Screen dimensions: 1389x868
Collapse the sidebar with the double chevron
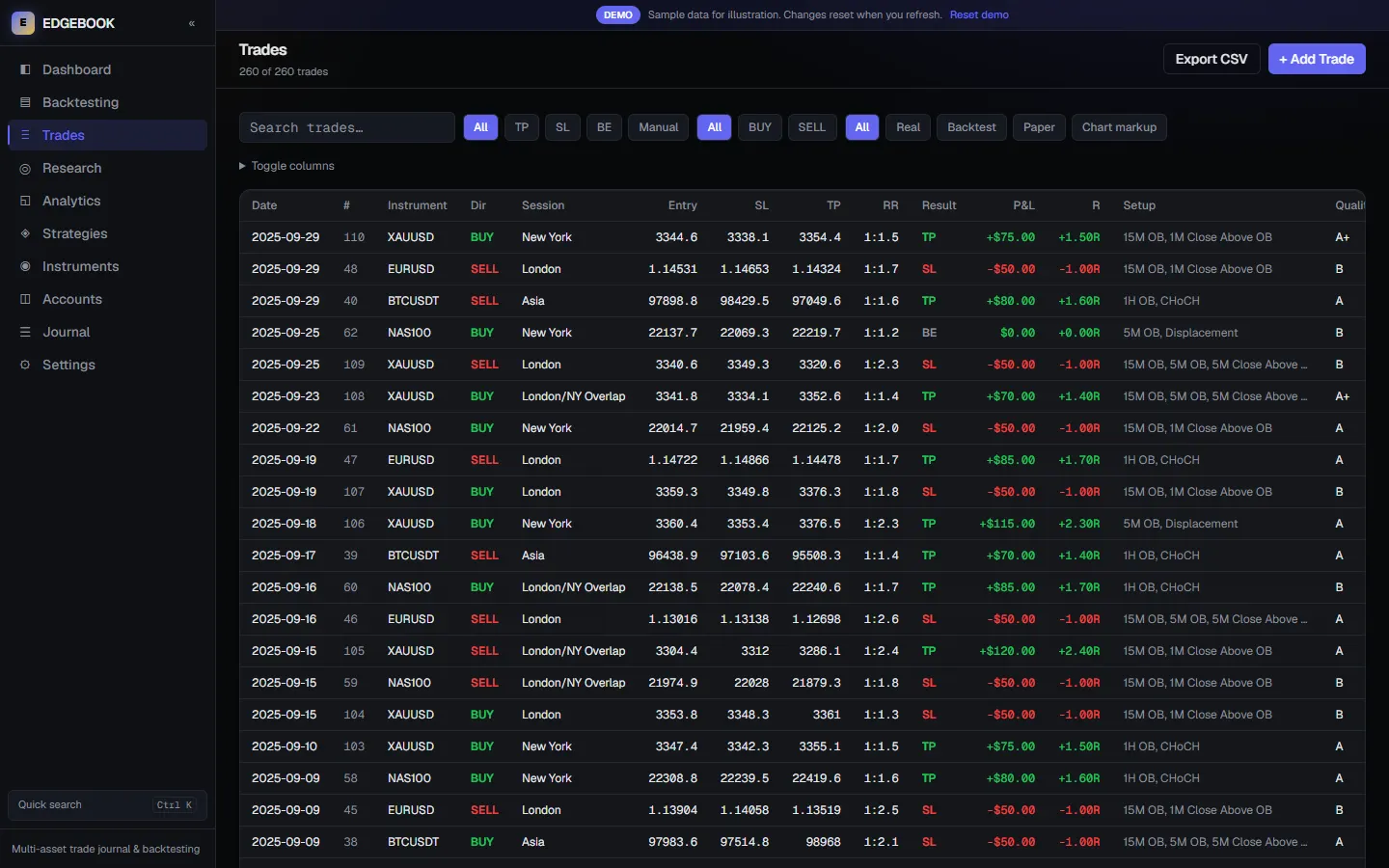pyautogui.click(x=192, y=23)
